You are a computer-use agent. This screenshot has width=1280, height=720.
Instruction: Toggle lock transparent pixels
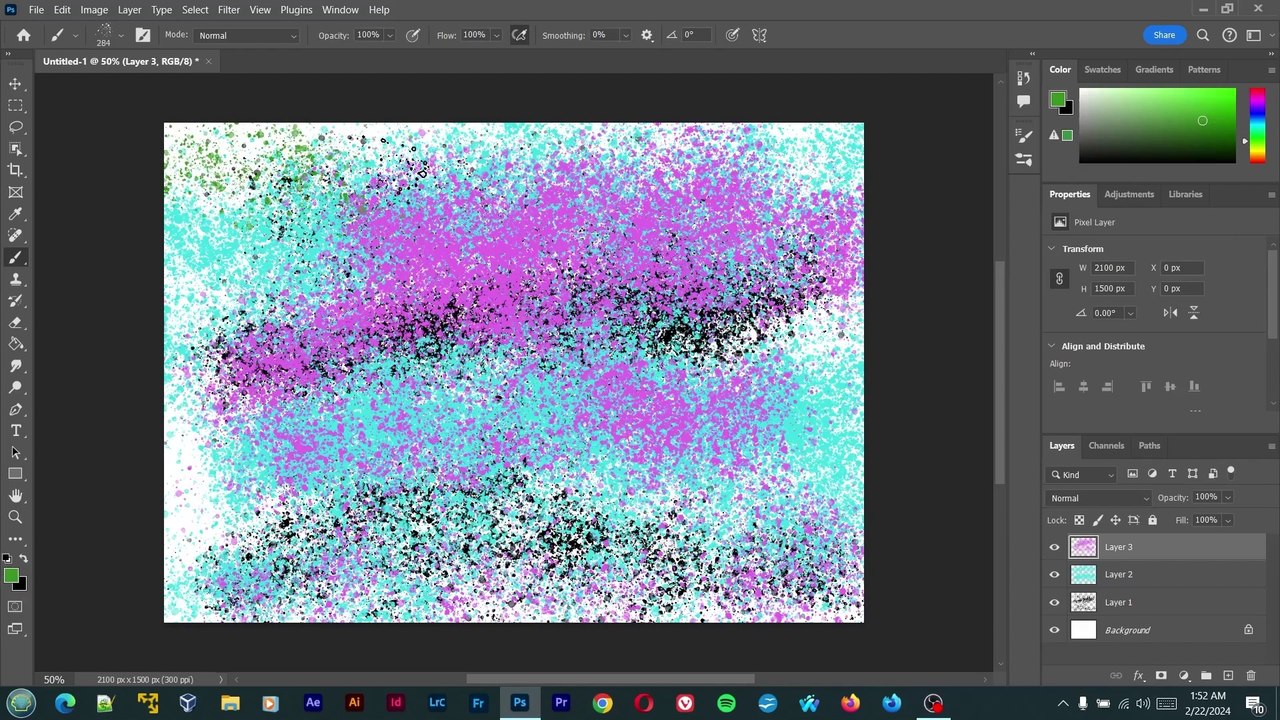(x=1079, y=520)
